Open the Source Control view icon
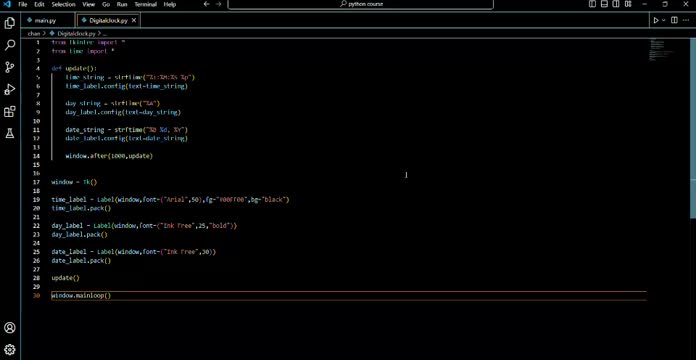Image resolution: width=696 pixels, height=360 pixels. coord(10,67)
